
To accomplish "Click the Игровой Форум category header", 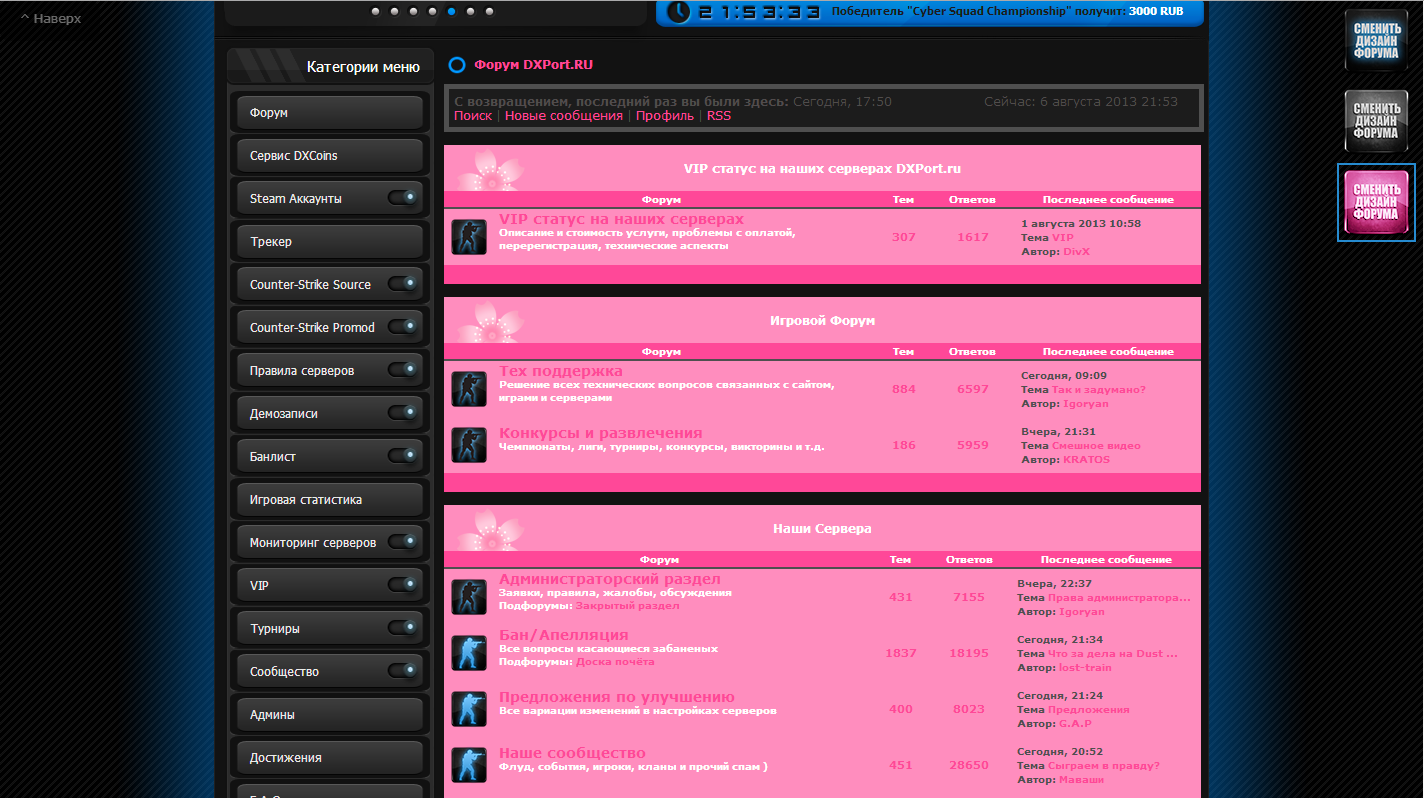I will coord(823,321).
